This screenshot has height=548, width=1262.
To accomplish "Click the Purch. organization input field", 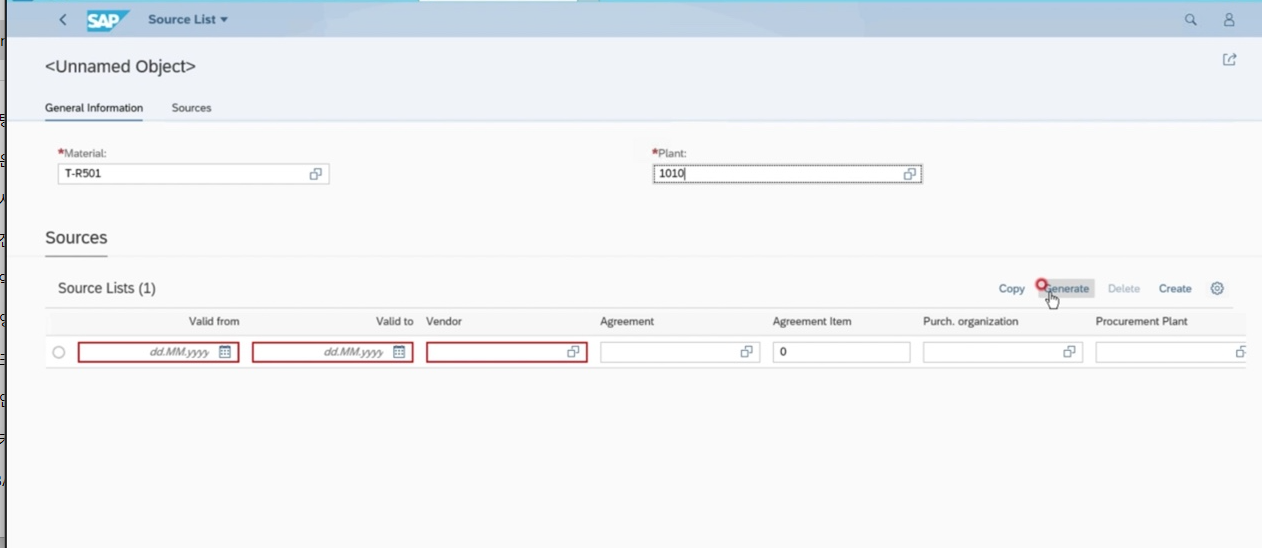I will point(1002,352).
